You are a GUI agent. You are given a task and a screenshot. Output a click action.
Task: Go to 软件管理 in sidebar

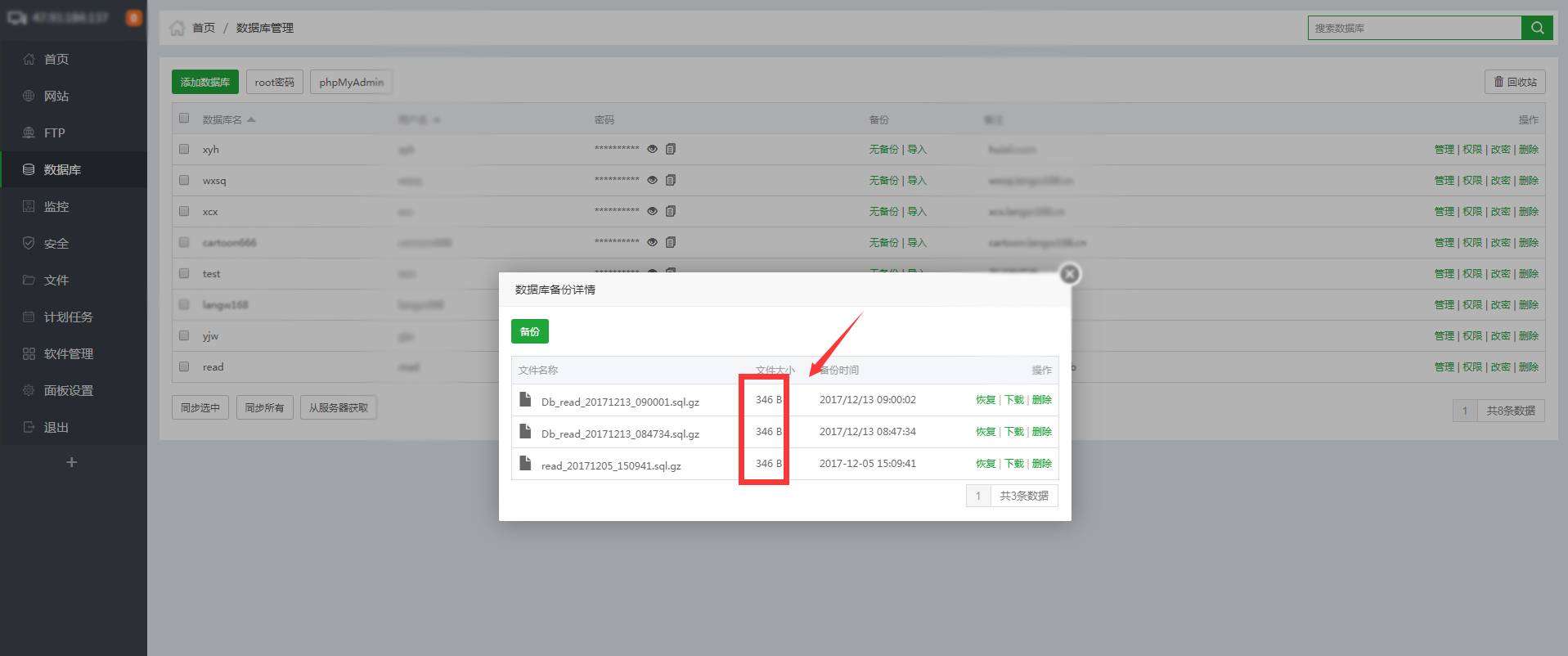69,354
